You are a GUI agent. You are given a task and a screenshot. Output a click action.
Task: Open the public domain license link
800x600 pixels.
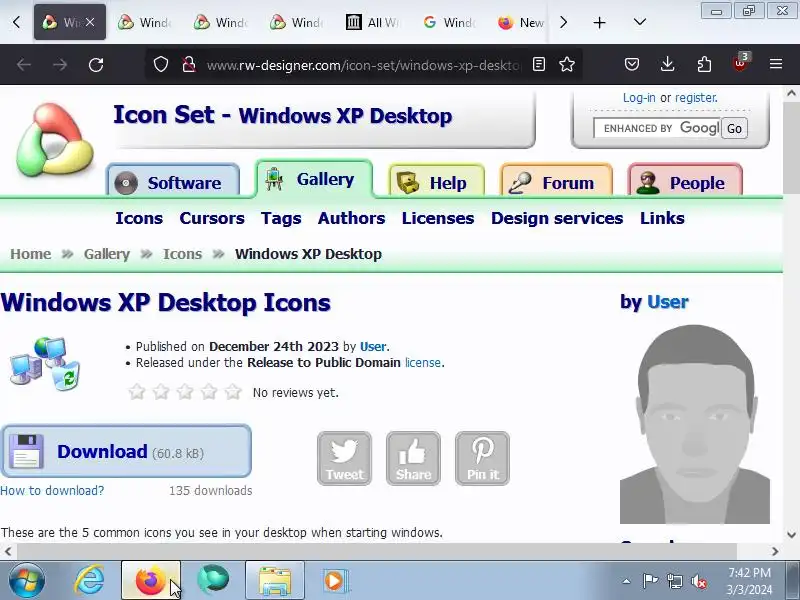423,362
